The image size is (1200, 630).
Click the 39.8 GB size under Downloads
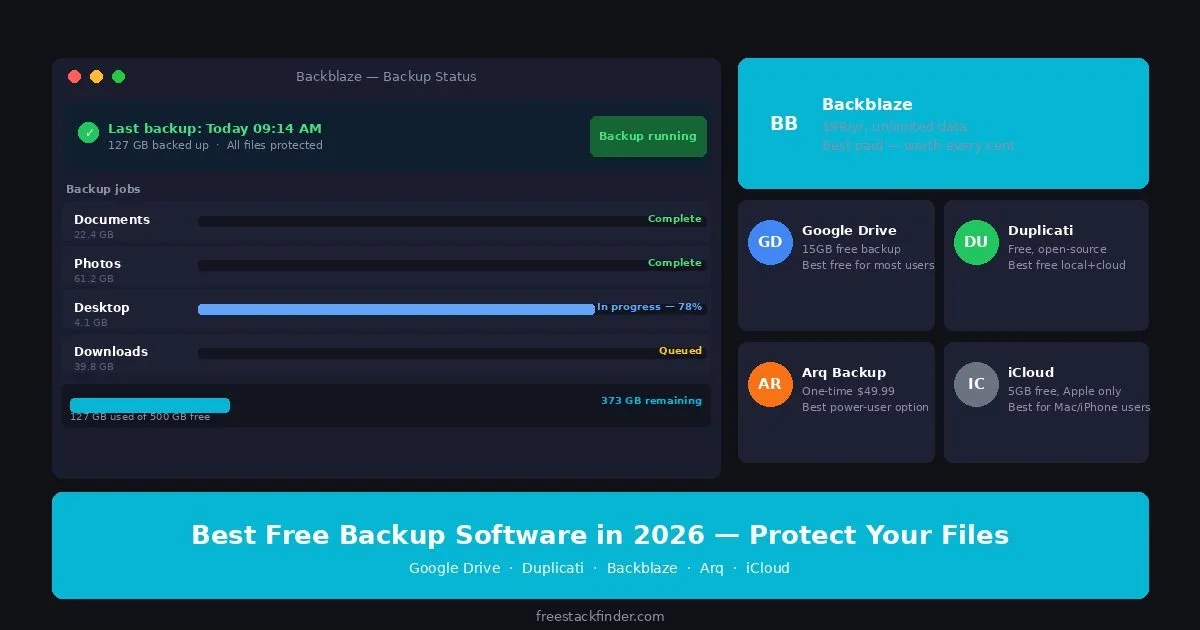(x=94, y=367)
